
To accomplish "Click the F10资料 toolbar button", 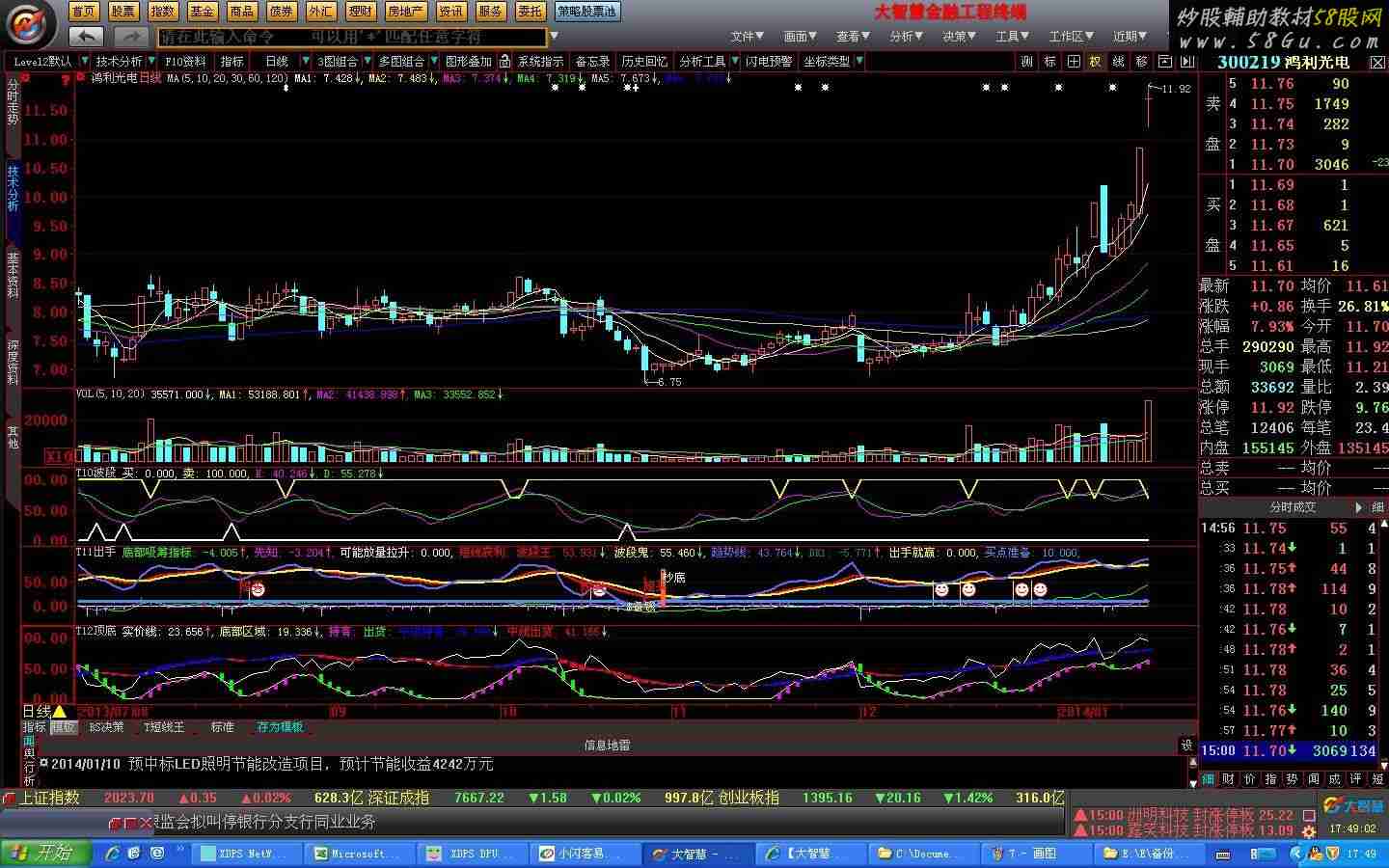I will (185, 61).
